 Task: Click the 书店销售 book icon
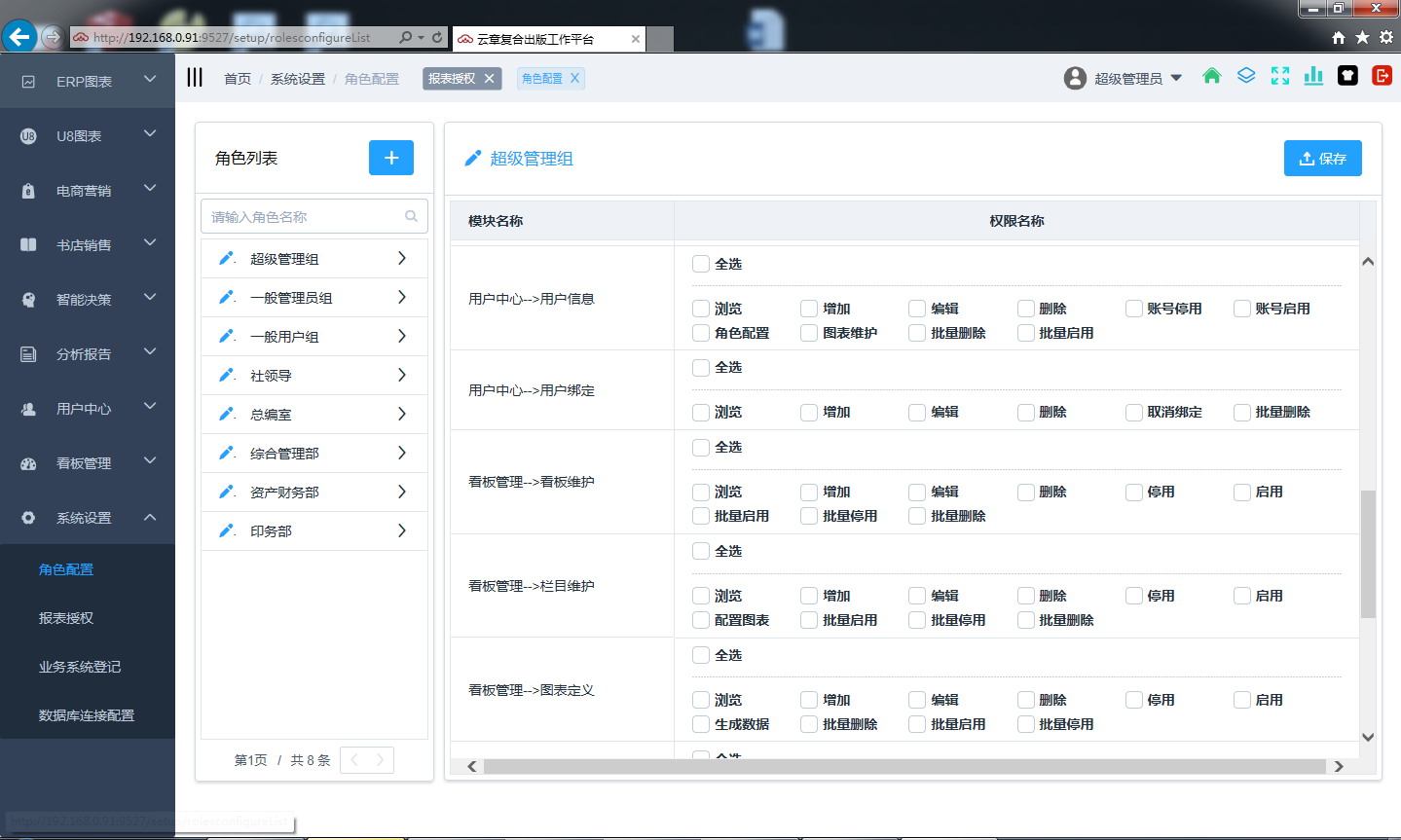28,245
